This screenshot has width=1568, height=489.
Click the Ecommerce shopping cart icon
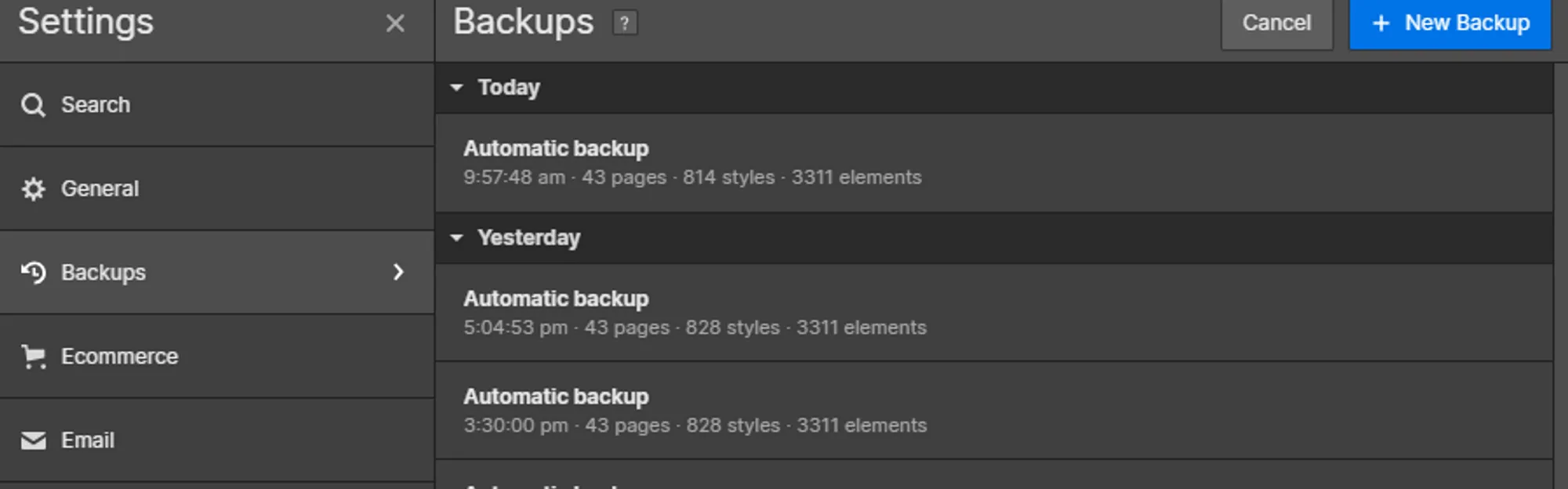tap(33, 357)
